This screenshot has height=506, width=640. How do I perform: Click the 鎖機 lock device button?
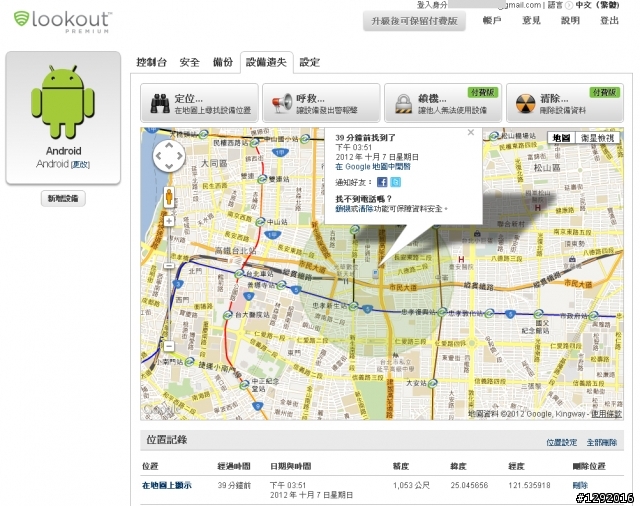443,103
